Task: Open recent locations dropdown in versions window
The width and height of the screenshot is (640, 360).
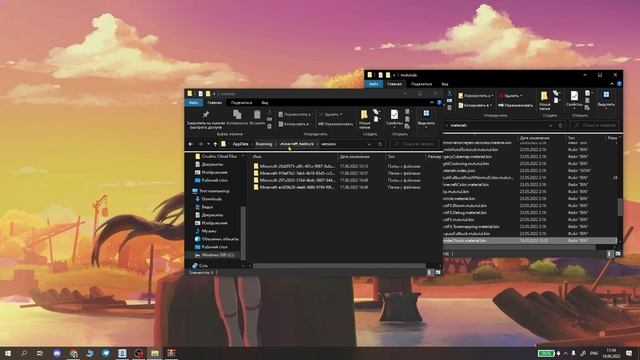Action: pyautogui.click(x=208, y=144)
